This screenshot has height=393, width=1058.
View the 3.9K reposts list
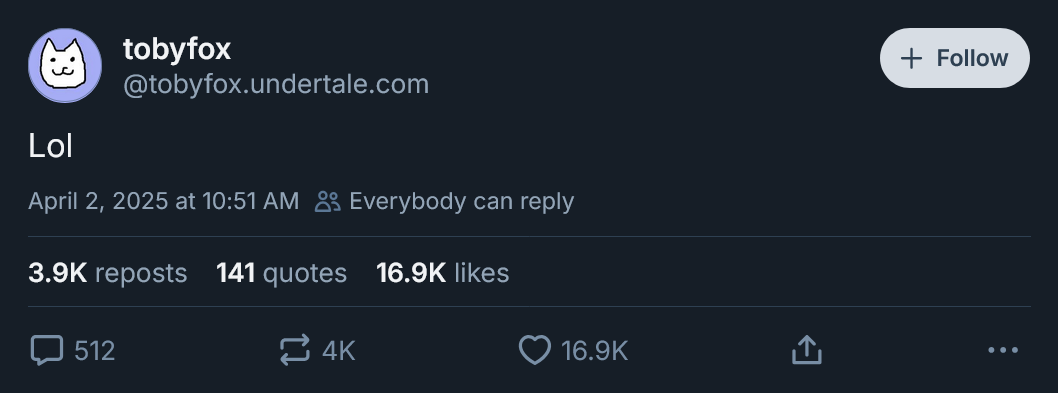(x=108, y=273)
